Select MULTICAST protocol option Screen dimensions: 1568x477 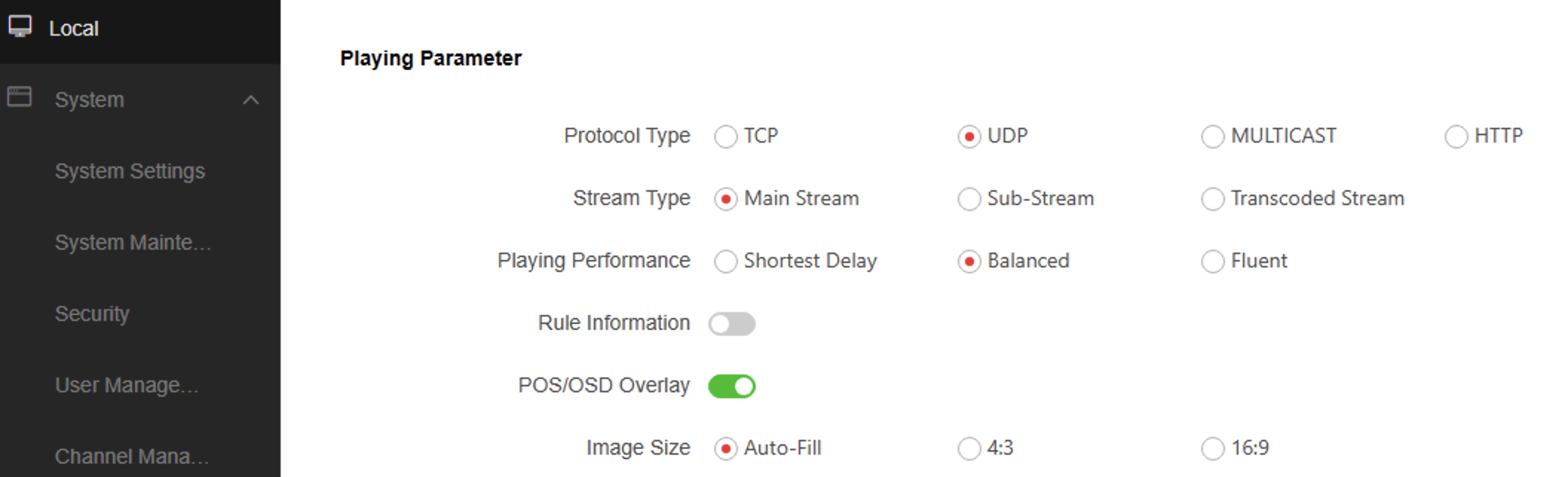[1213, 137]
